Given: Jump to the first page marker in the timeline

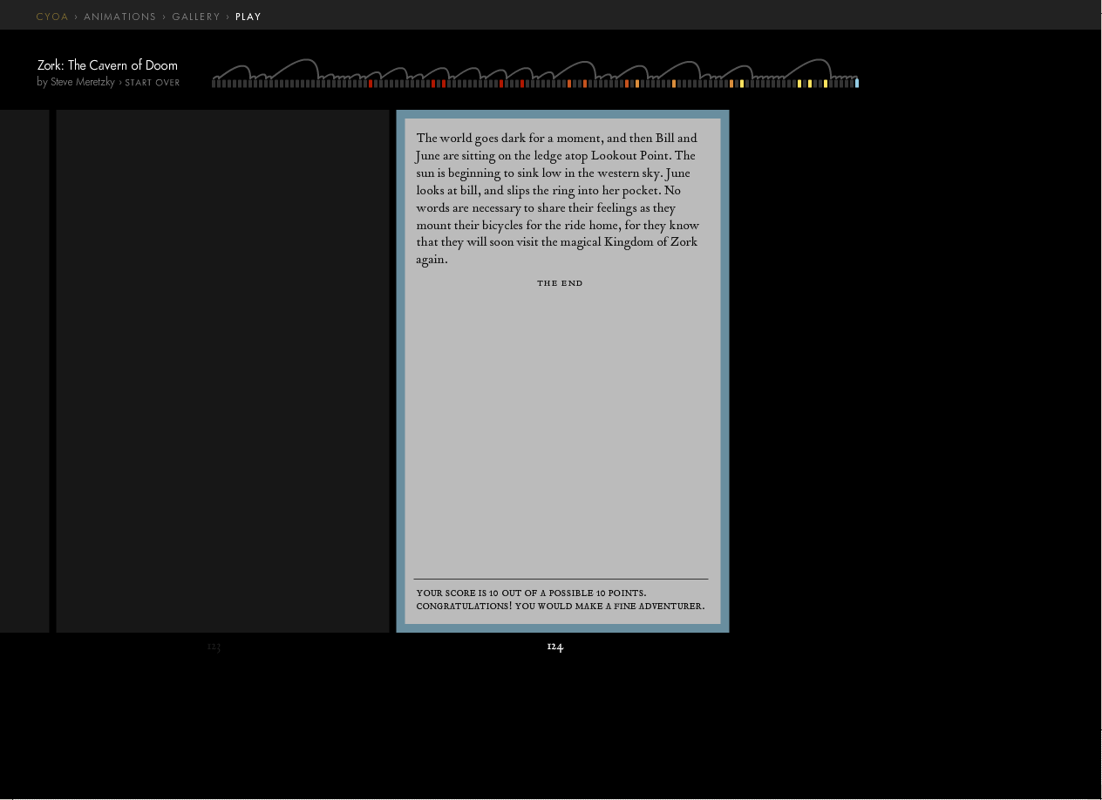Looking at the screenshot, I should pyautogui.click(x=214, y=84).
